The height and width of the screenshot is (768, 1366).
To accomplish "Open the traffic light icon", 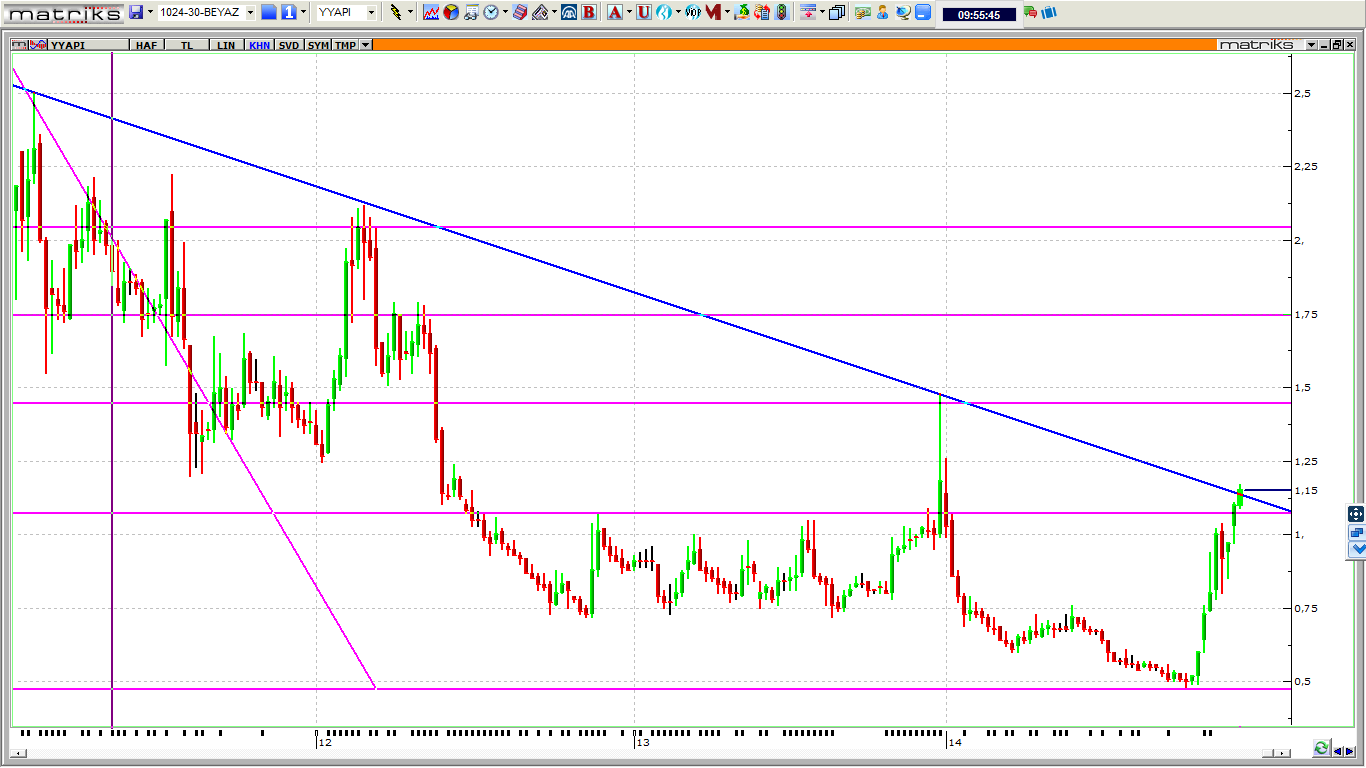I will click(x=780, y=12).
